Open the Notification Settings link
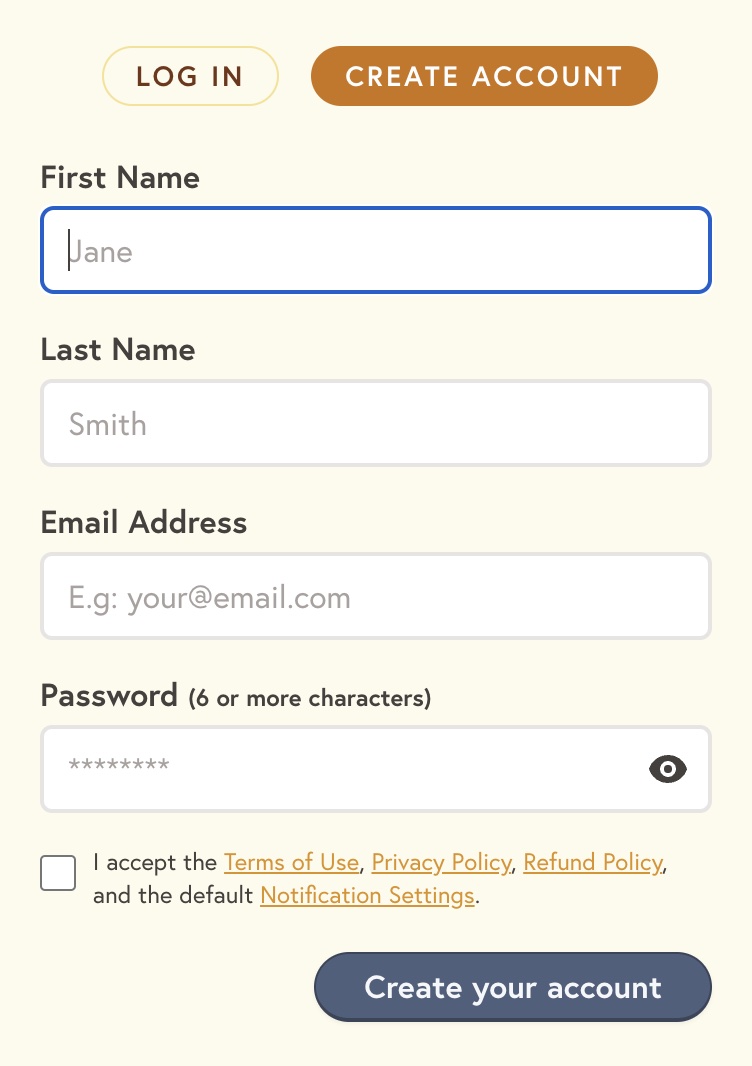Image resolution: width=752 pixels, height=1066 pixels. click(x=367, y=895)
